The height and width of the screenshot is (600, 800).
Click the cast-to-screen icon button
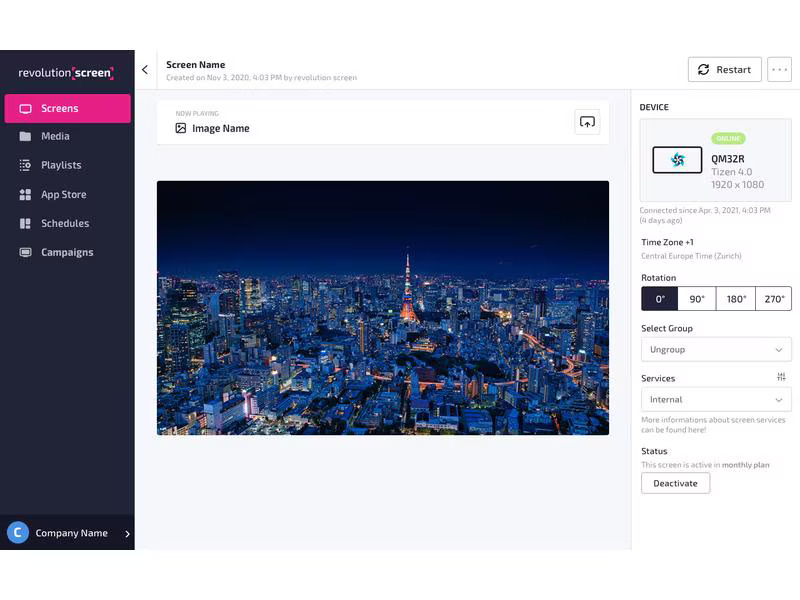pyautogui.click(x=587, y=122)
